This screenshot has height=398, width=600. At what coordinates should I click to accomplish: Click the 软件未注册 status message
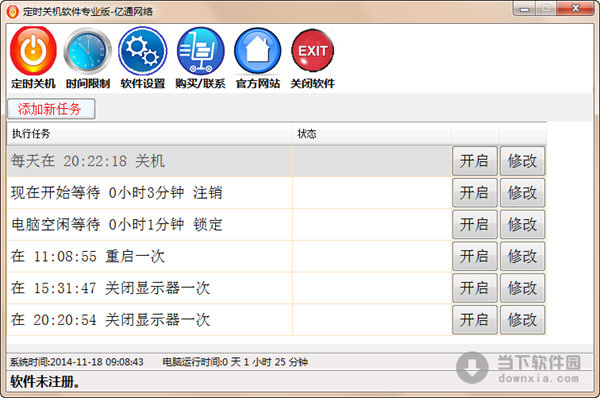[45, 382]
